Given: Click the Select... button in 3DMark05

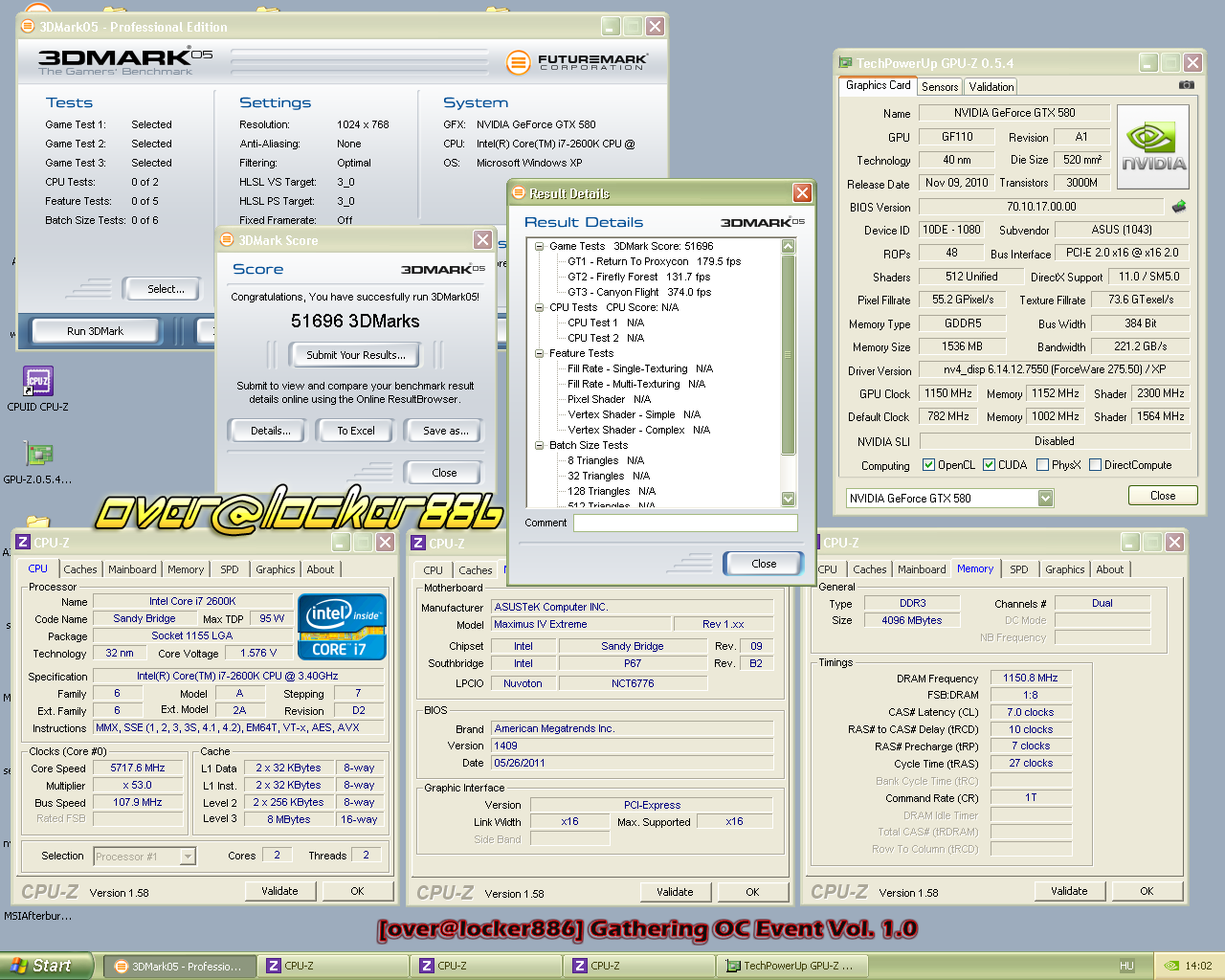Looking at the screenshot, I should [166, 289].
